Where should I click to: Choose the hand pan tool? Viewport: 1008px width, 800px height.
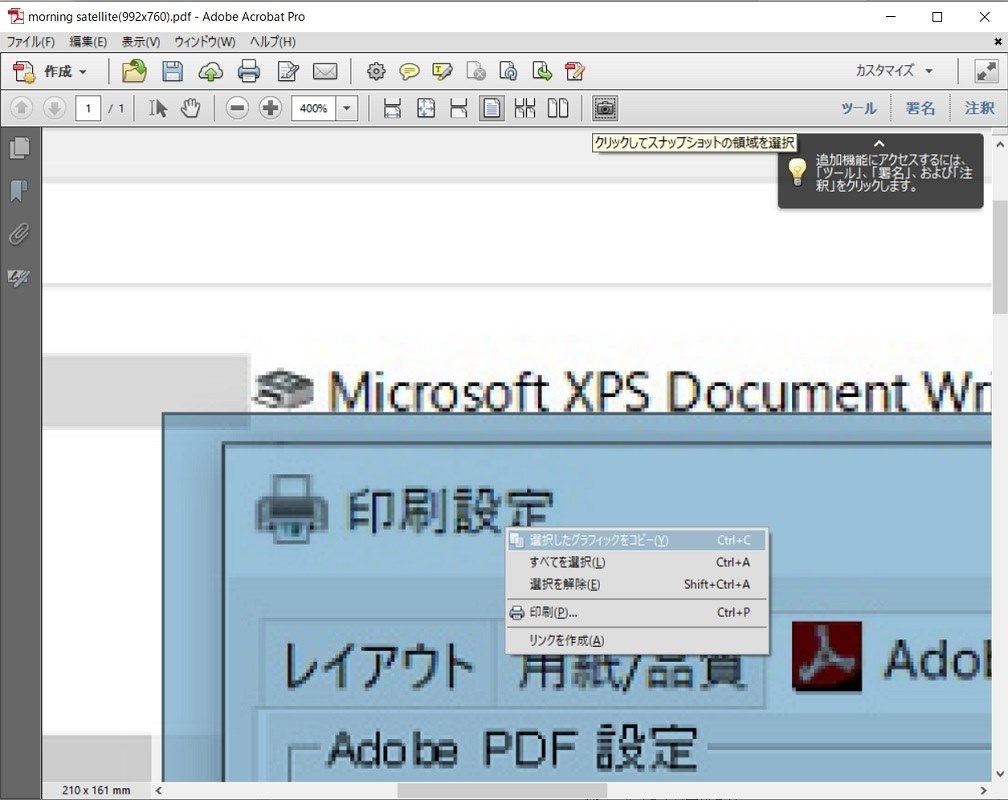(190, 108)
